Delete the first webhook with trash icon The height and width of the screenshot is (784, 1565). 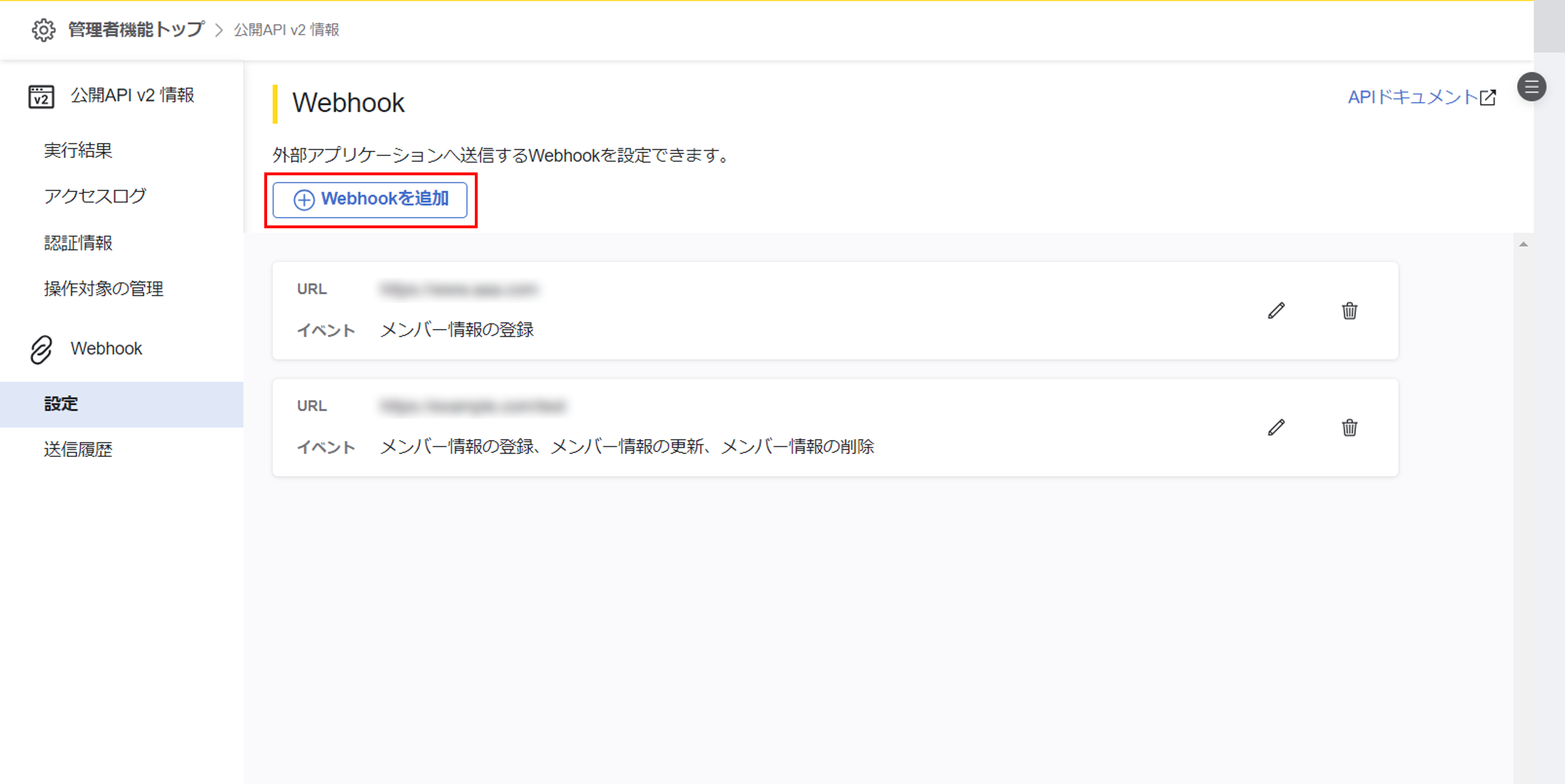pos(1349,311)
